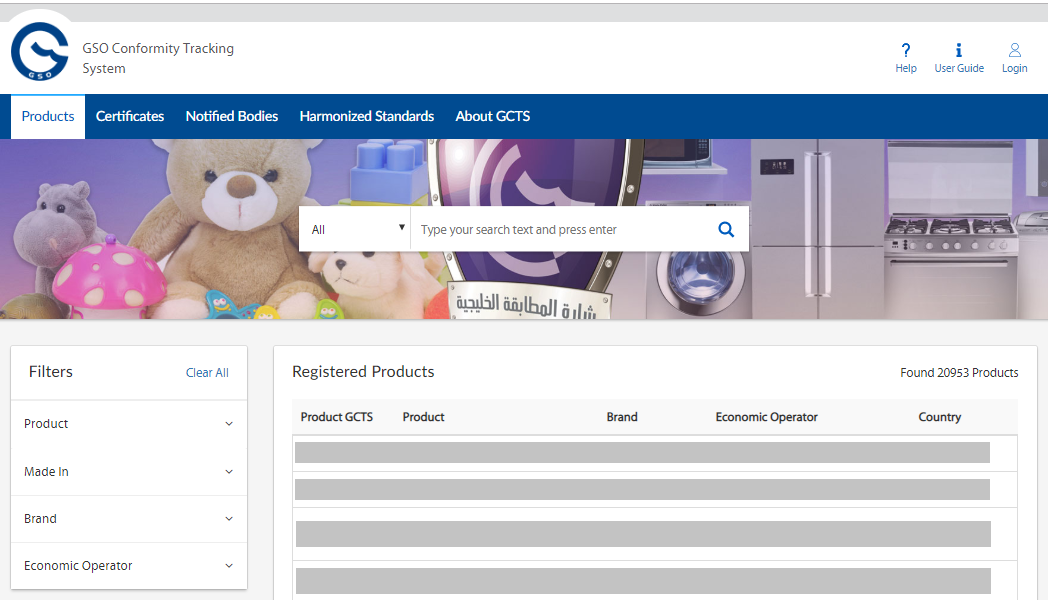Switch to the Products tab
The width and height of the screenshot is (1048, 600).
pos(48,116)
